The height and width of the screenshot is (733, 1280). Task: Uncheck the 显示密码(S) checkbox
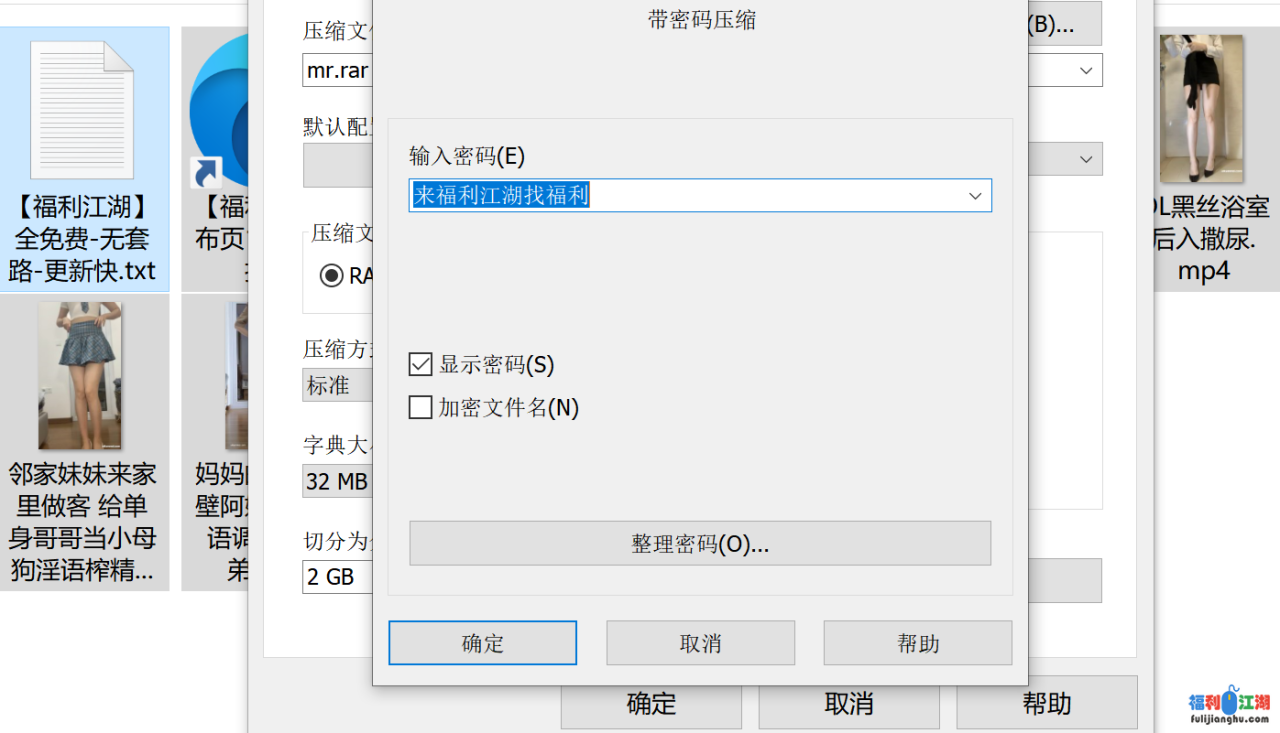click(421, 364)
